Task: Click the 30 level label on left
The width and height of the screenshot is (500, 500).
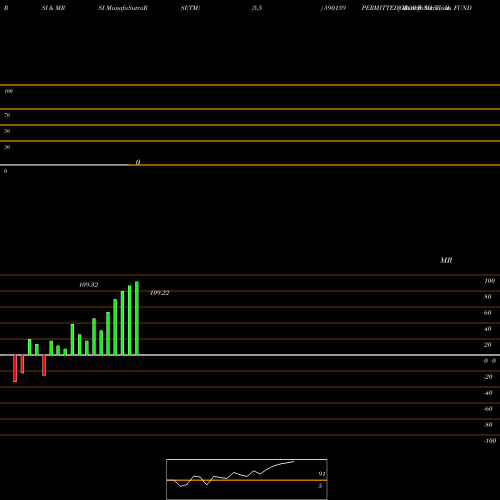Action: [x=7, y=147]
